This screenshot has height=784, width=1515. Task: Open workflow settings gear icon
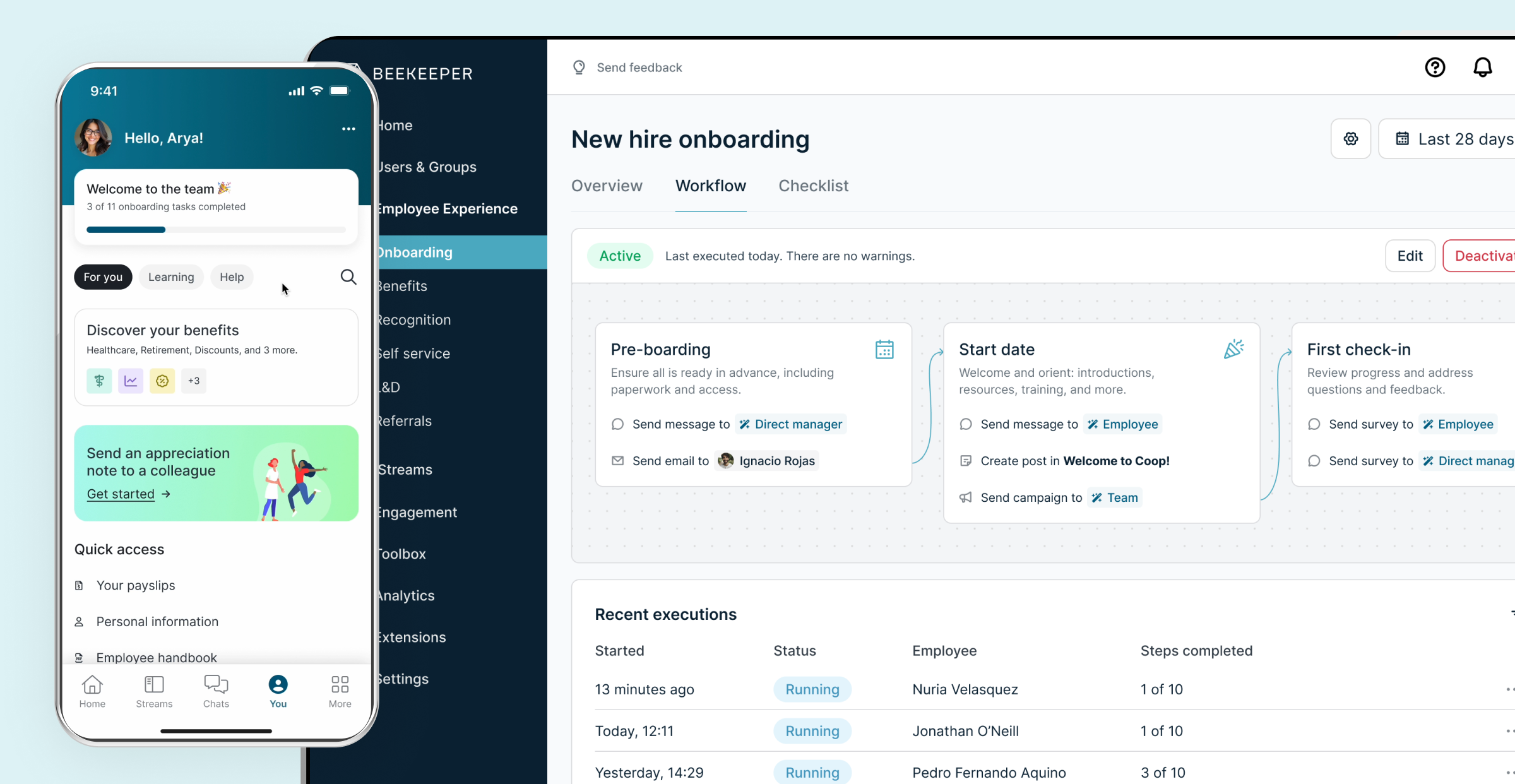coord(1350,139)
